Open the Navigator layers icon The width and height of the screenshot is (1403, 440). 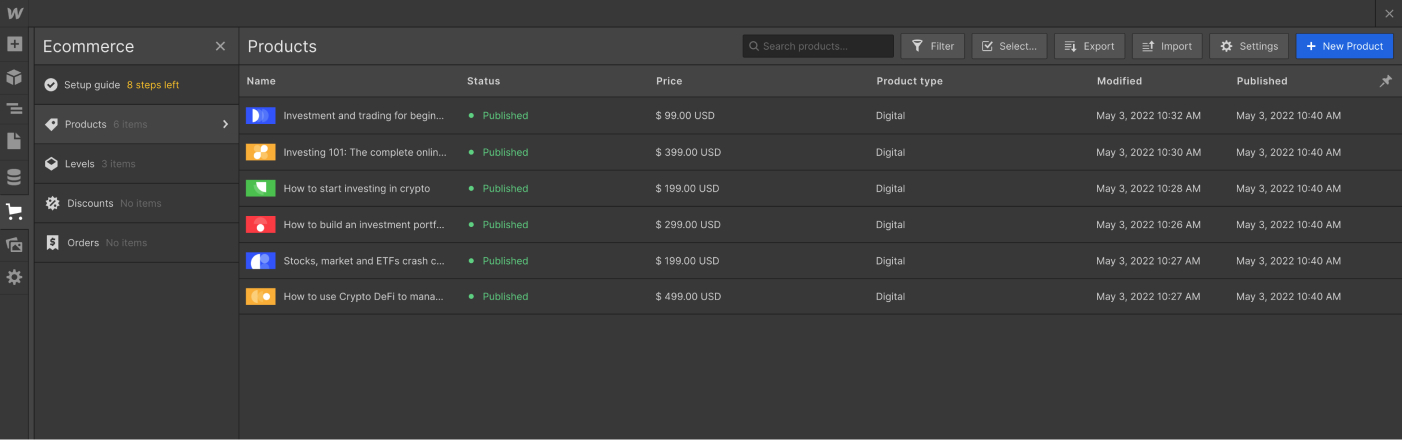14,109
